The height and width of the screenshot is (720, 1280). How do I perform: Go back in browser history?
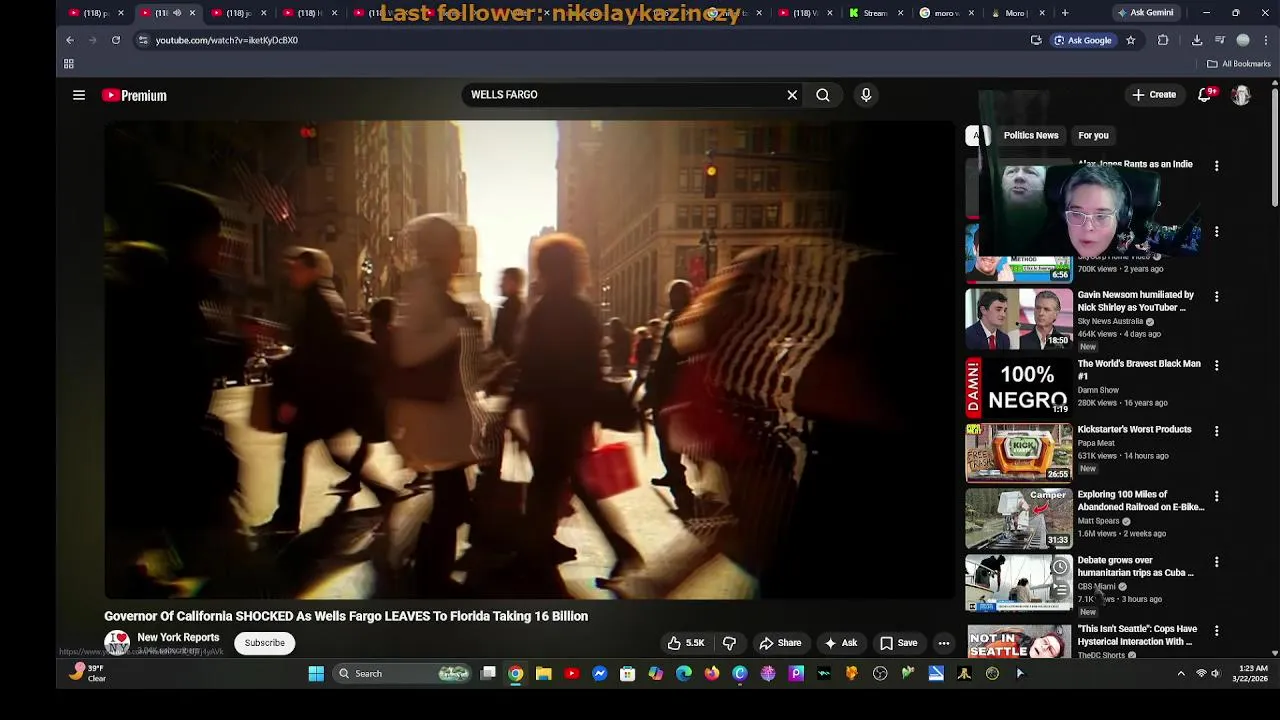70,40
